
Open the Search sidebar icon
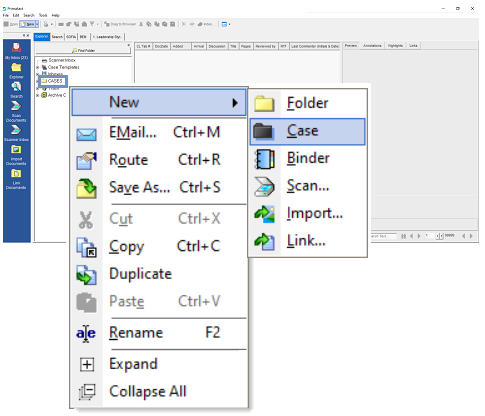16,90
